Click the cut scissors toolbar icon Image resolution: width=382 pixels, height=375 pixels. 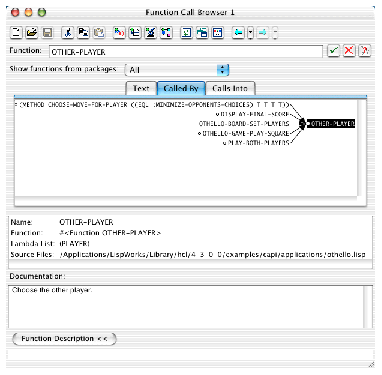[x=68, y=32]
